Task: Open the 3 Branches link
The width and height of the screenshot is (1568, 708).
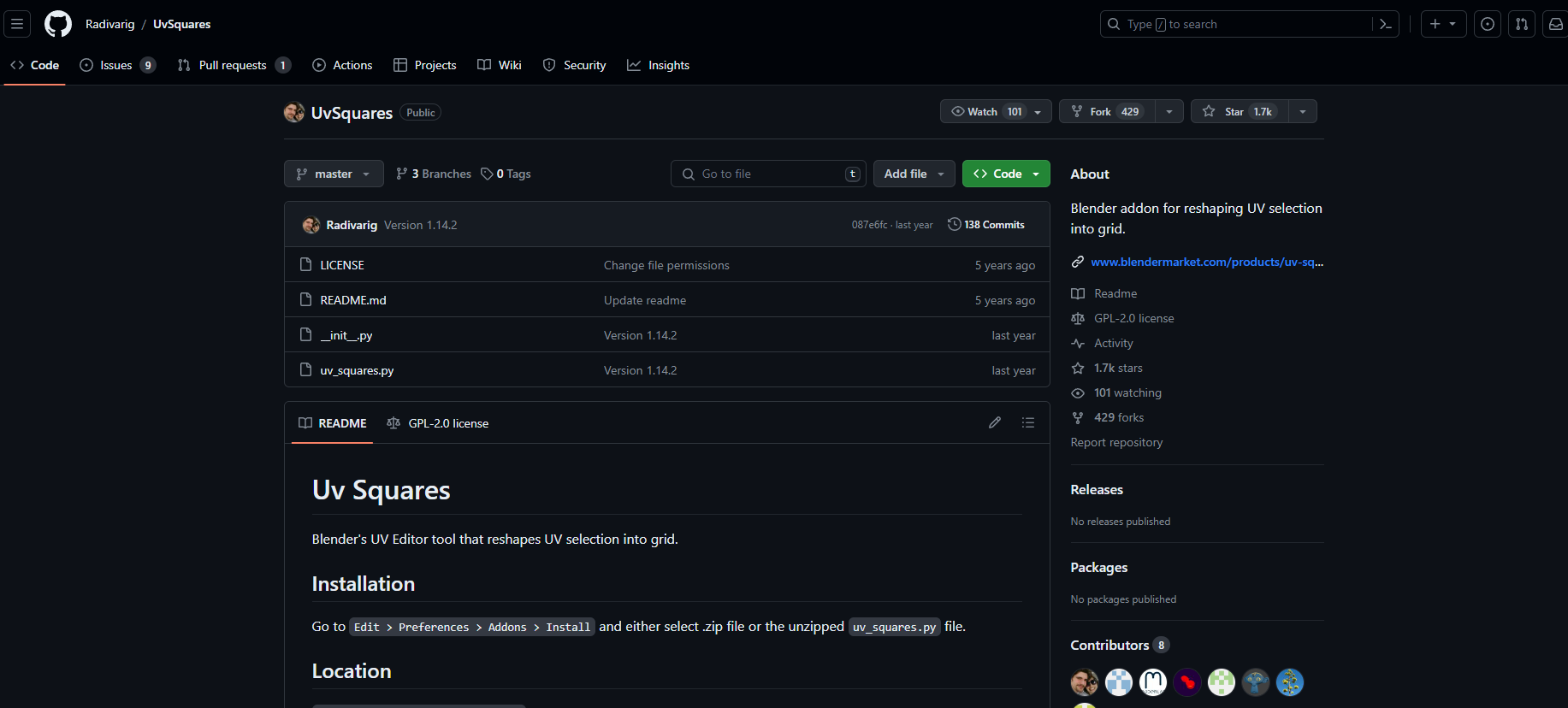Action: [434, 174]
